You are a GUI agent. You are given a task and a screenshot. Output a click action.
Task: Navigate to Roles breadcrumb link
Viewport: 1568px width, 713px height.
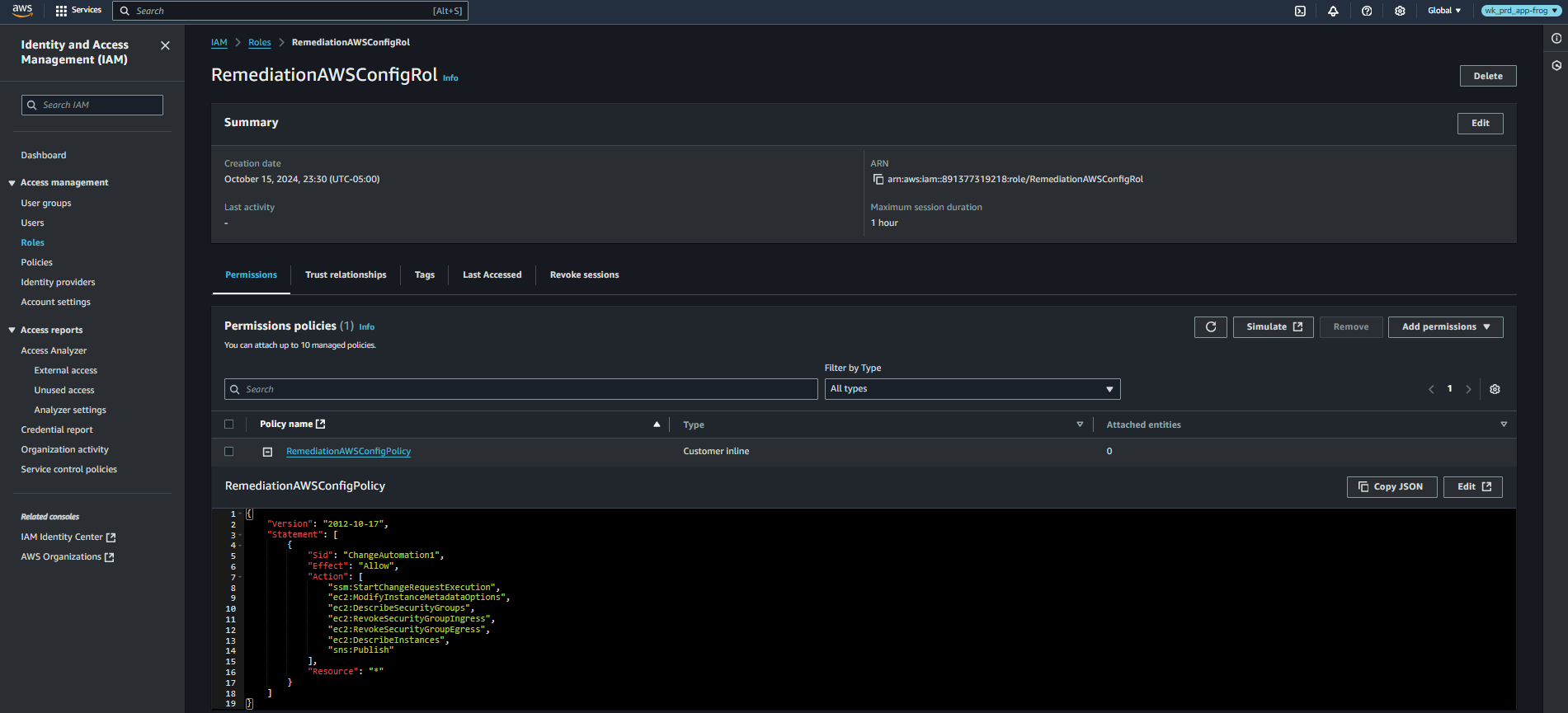click(260, 43)
